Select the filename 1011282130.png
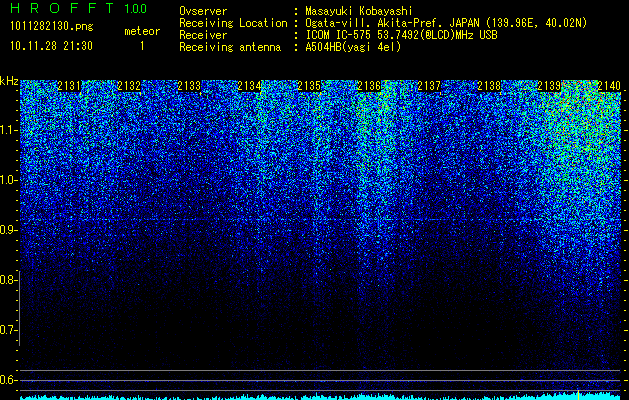The width and height of the screenshot is (629, 400). pos(52,26)
